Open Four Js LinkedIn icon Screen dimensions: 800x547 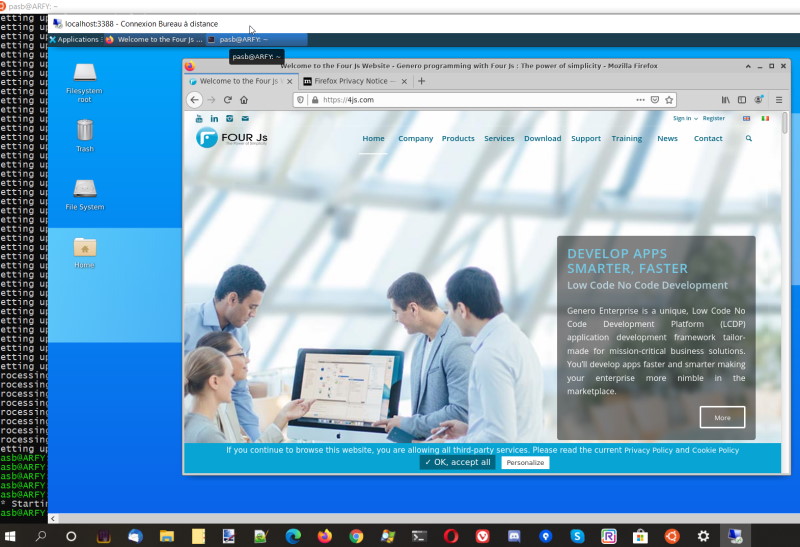tap(214, 119)
